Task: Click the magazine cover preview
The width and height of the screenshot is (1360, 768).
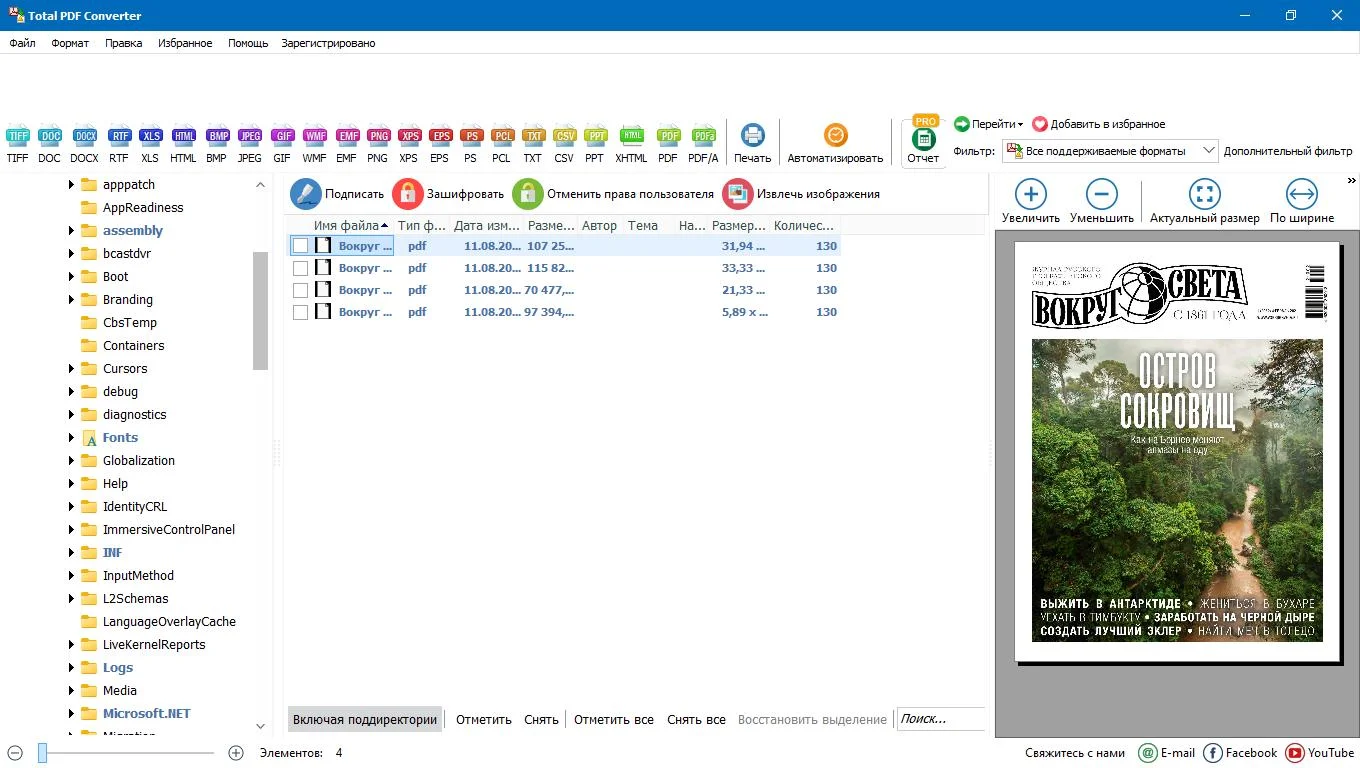Action: (x=1177, y=451)
